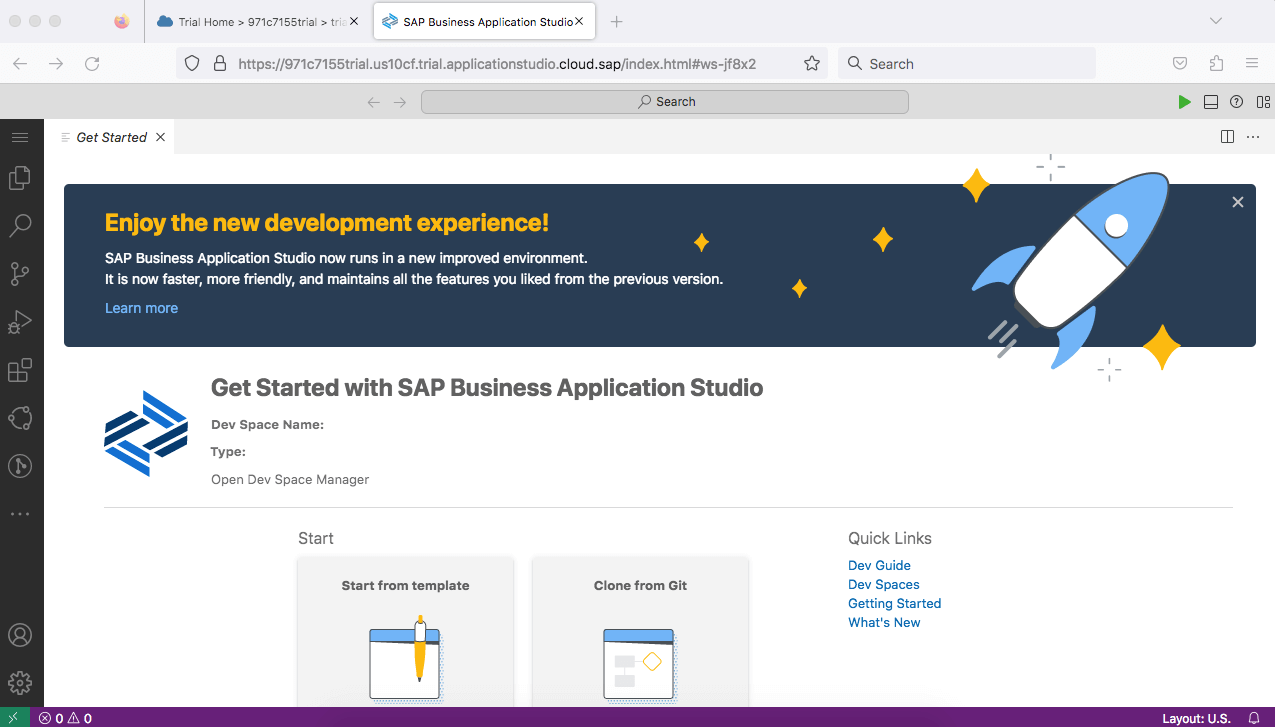The image size is (1275, 727).
Task: Open the Dev Guide quick link
Action: click(879, 565)
